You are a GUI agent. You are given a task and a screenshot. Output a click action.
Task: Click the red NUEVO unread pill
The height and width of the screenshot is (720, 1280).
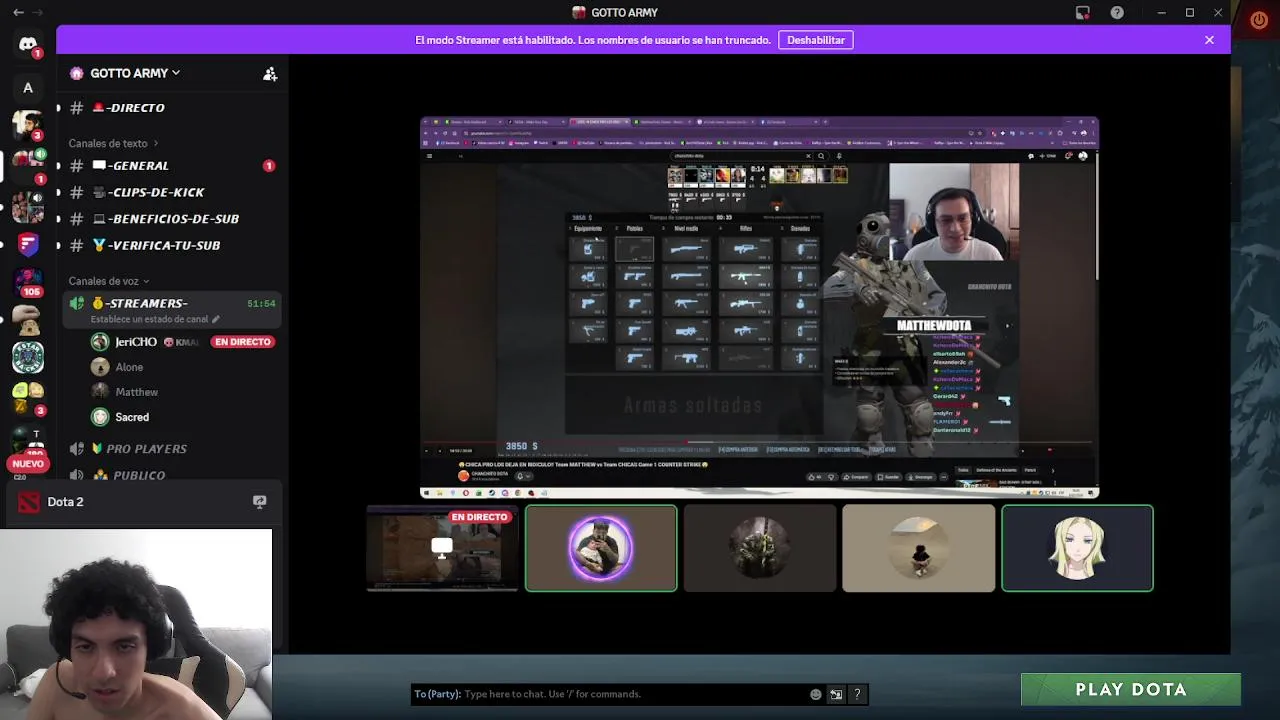(28, 464)
